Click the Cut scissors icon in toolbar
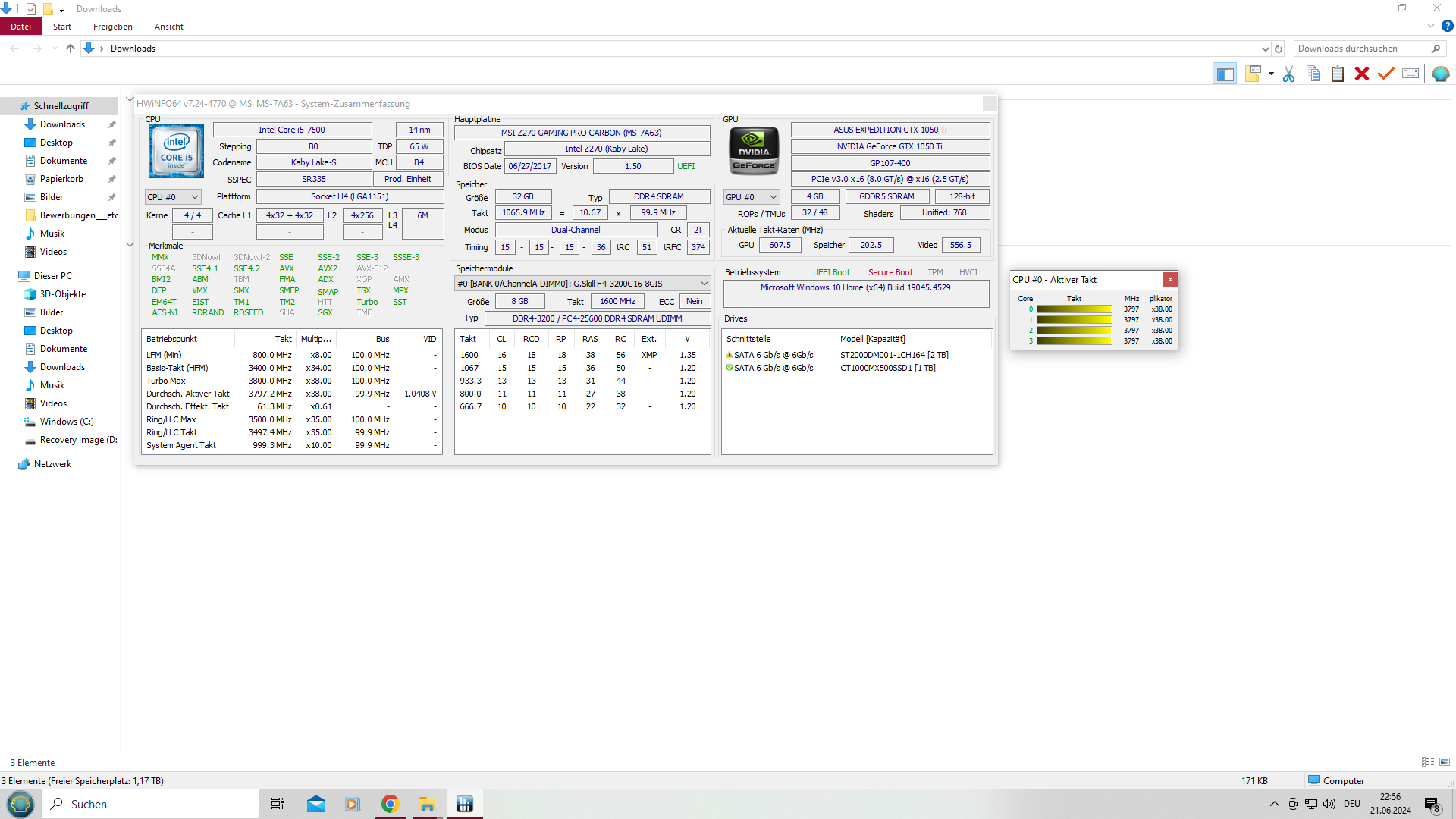 coord(1288,74)
